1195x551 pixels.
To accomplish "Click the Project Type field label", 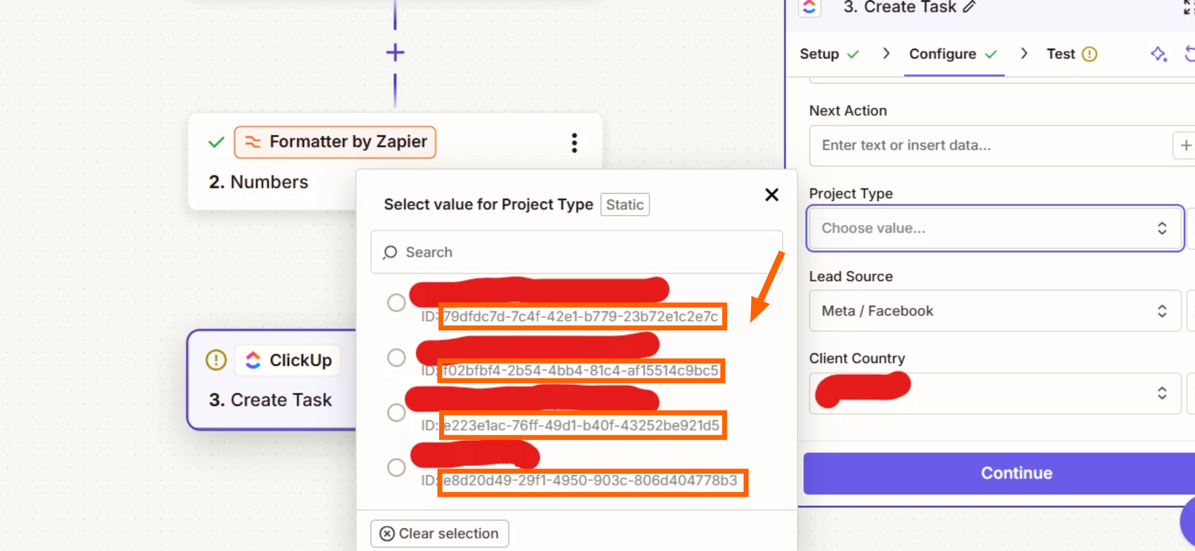I will point(851,194).
